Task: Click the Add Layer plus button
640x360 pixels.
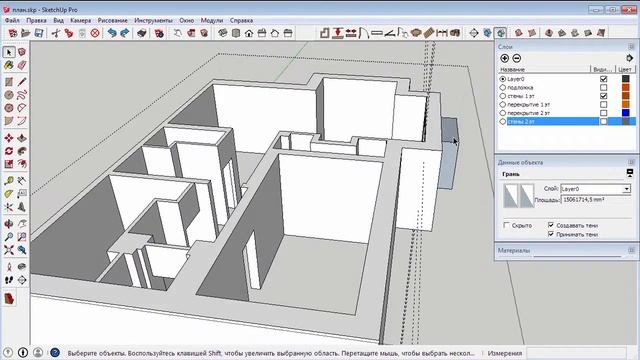Action: click(504, 58)
